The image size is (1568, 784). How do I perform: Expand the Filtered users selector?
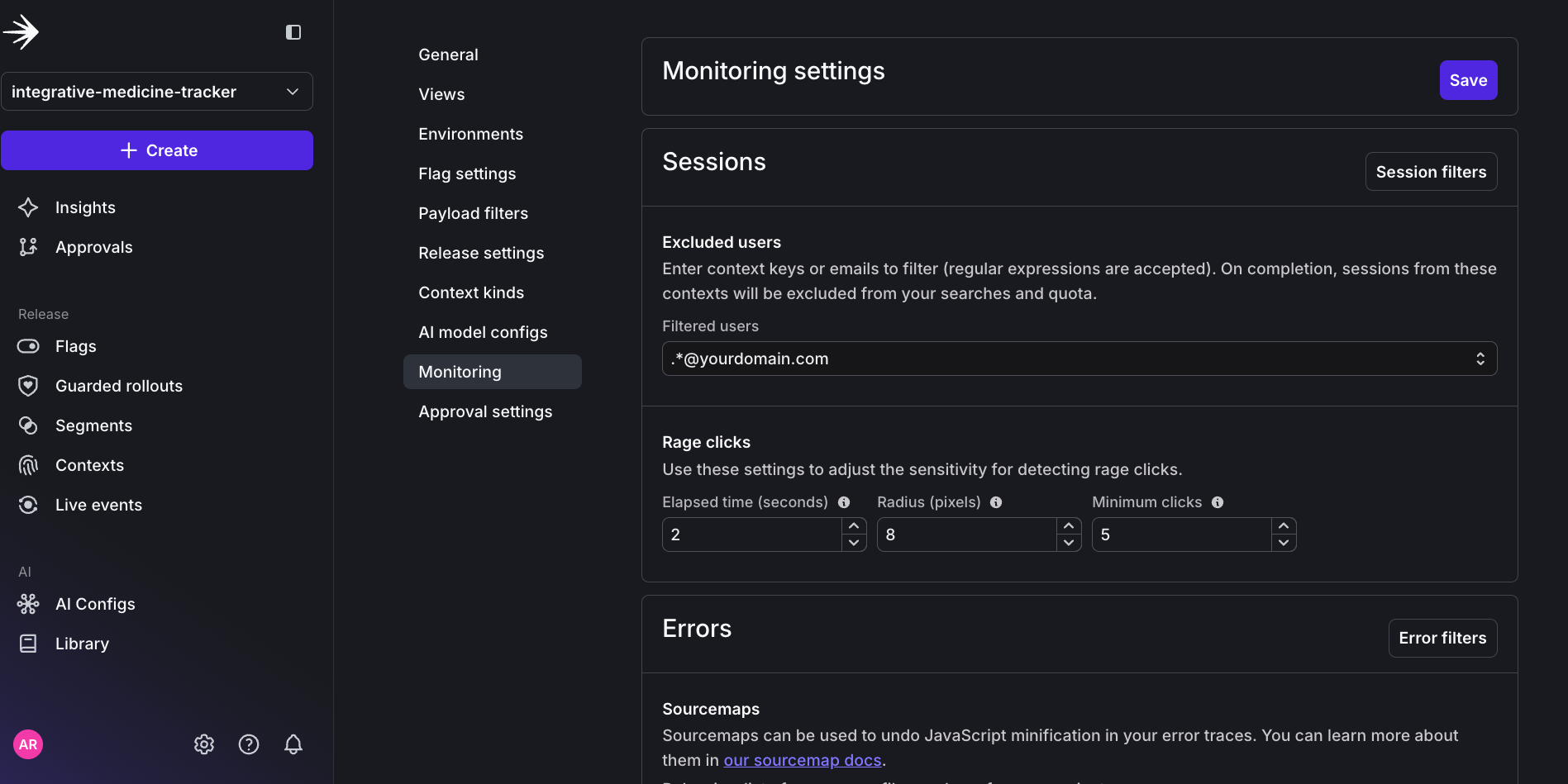tap(1480, 359)
